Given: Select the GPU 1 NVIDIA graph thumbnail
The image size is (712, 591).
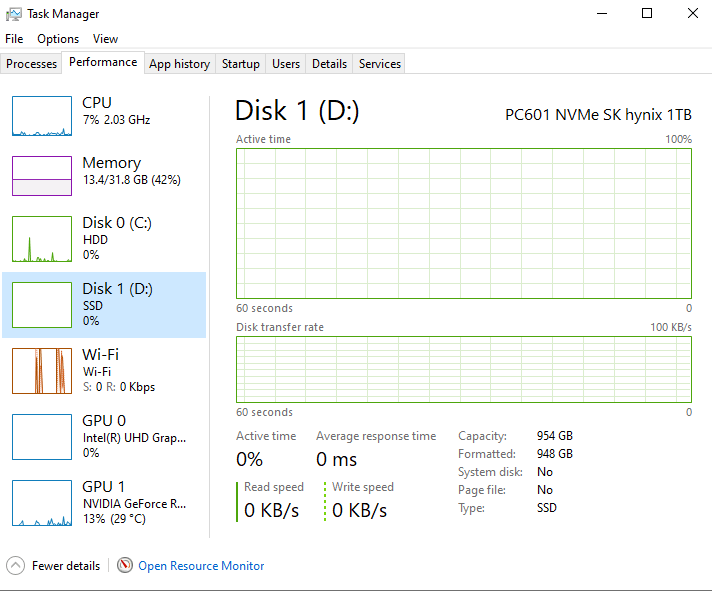Looking at the screenshot, I should click(42, 502).
